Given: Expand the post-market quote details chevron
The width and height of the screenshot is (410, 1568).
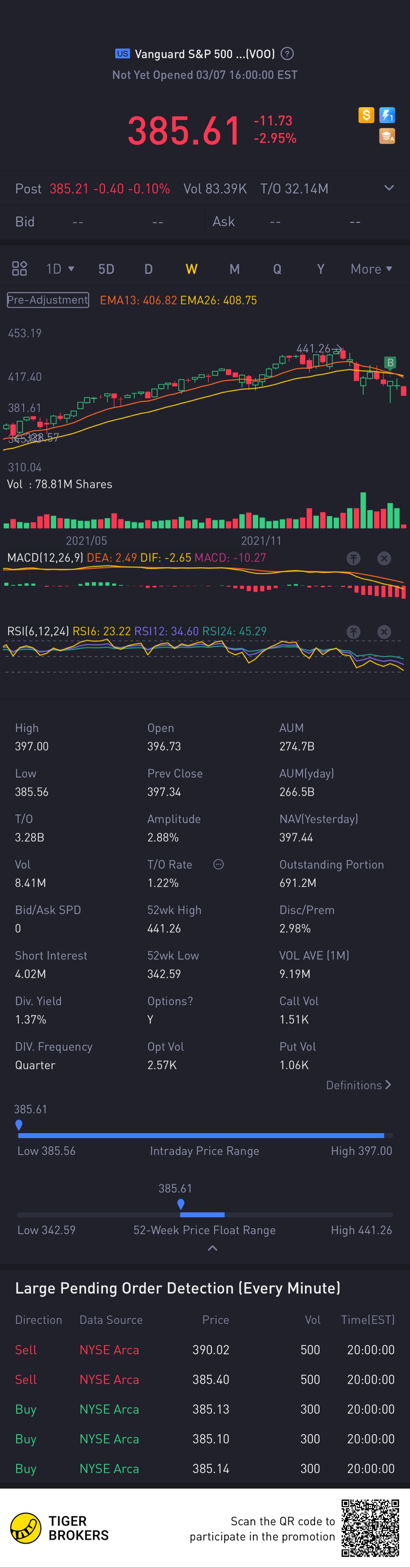Looking at the screenshot, I should tap(388, 188).
